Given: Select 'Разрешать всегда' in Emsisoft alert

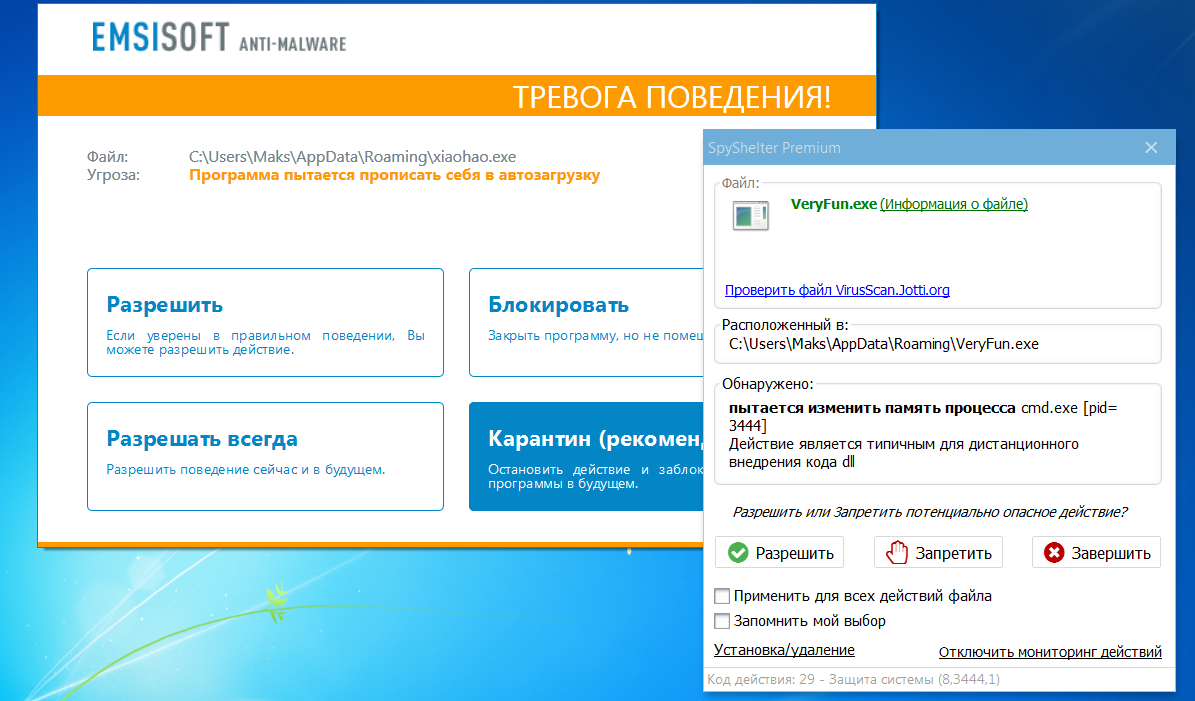Looking at the screenshot, I should pos(265,456).
